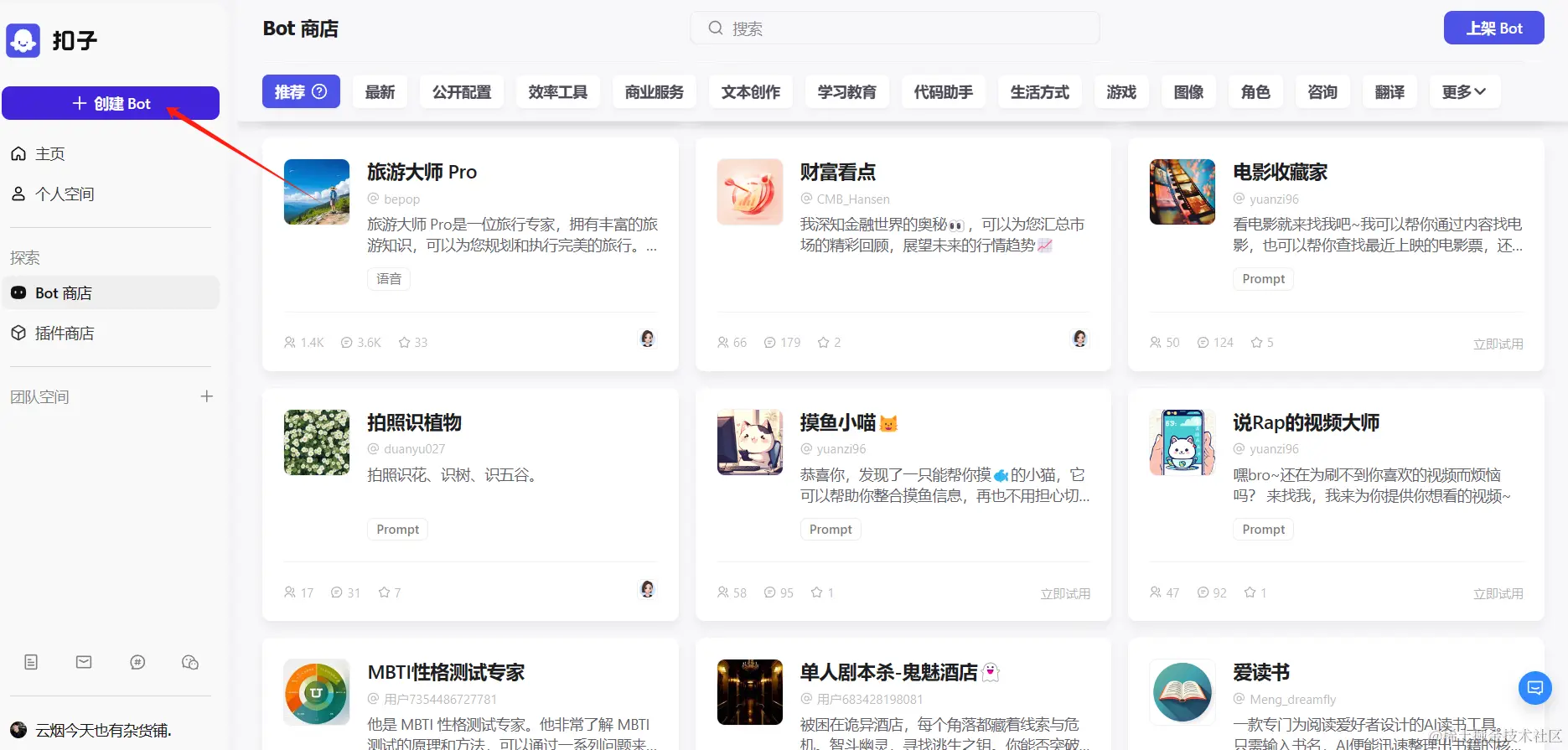
Task: Open the document icon at sidebar bottom
Action: pyautogui.click(x=31, y=663)
